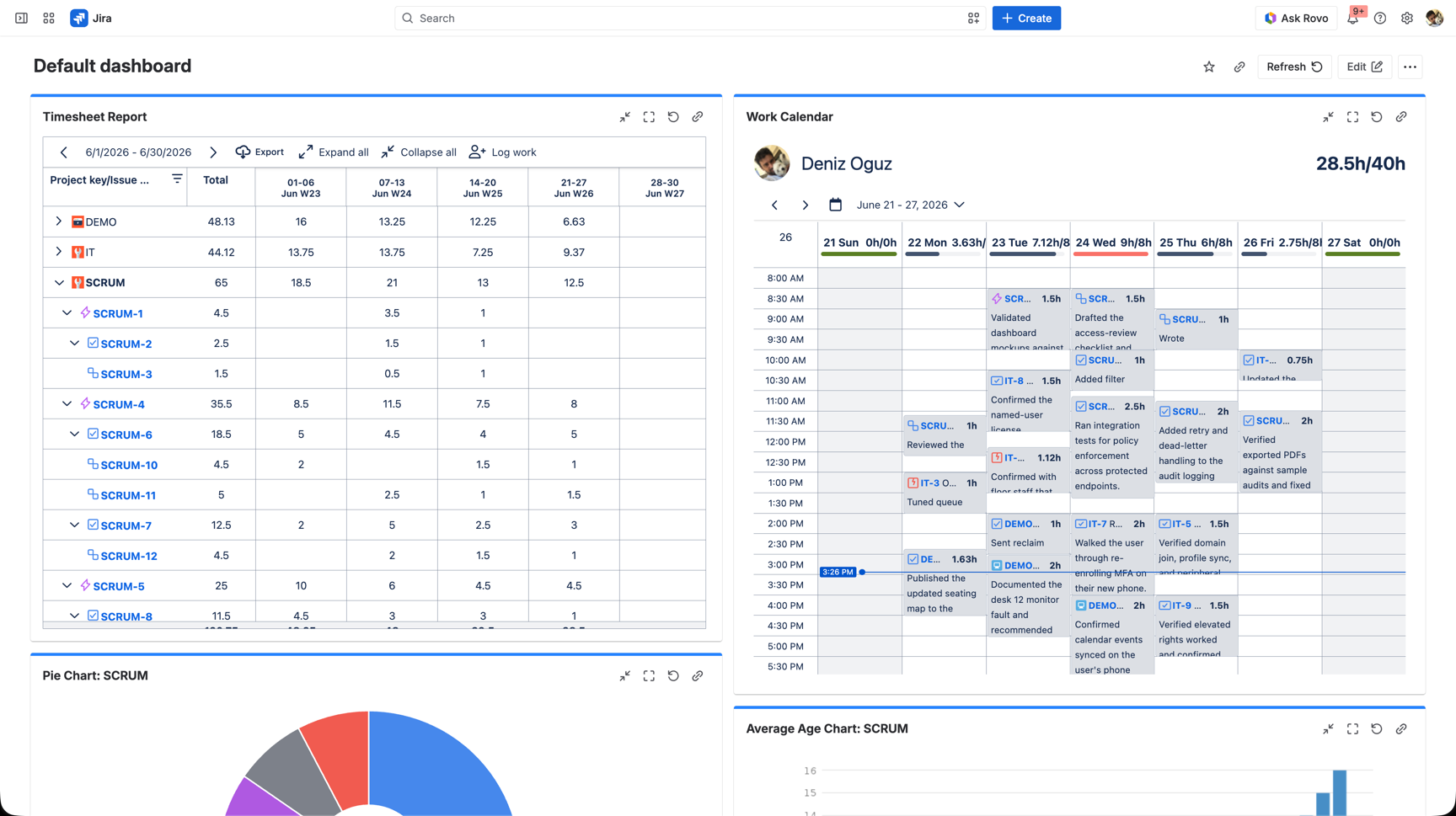Refresh the Pie Chart SCRUM gadget

673,676
